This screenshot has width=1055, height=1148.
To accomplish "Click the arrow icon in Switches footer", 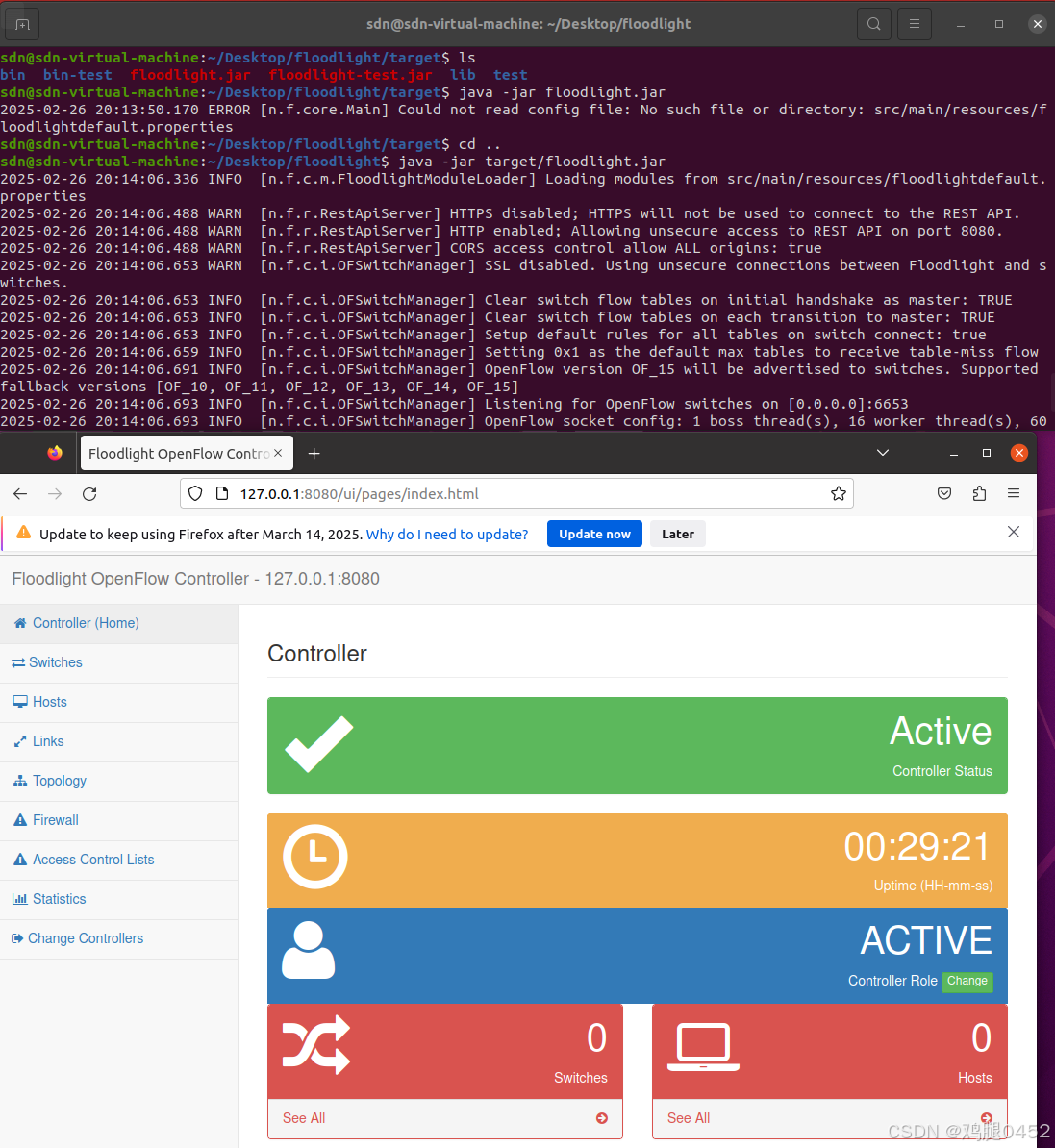I will click(x=602, y=1119).
